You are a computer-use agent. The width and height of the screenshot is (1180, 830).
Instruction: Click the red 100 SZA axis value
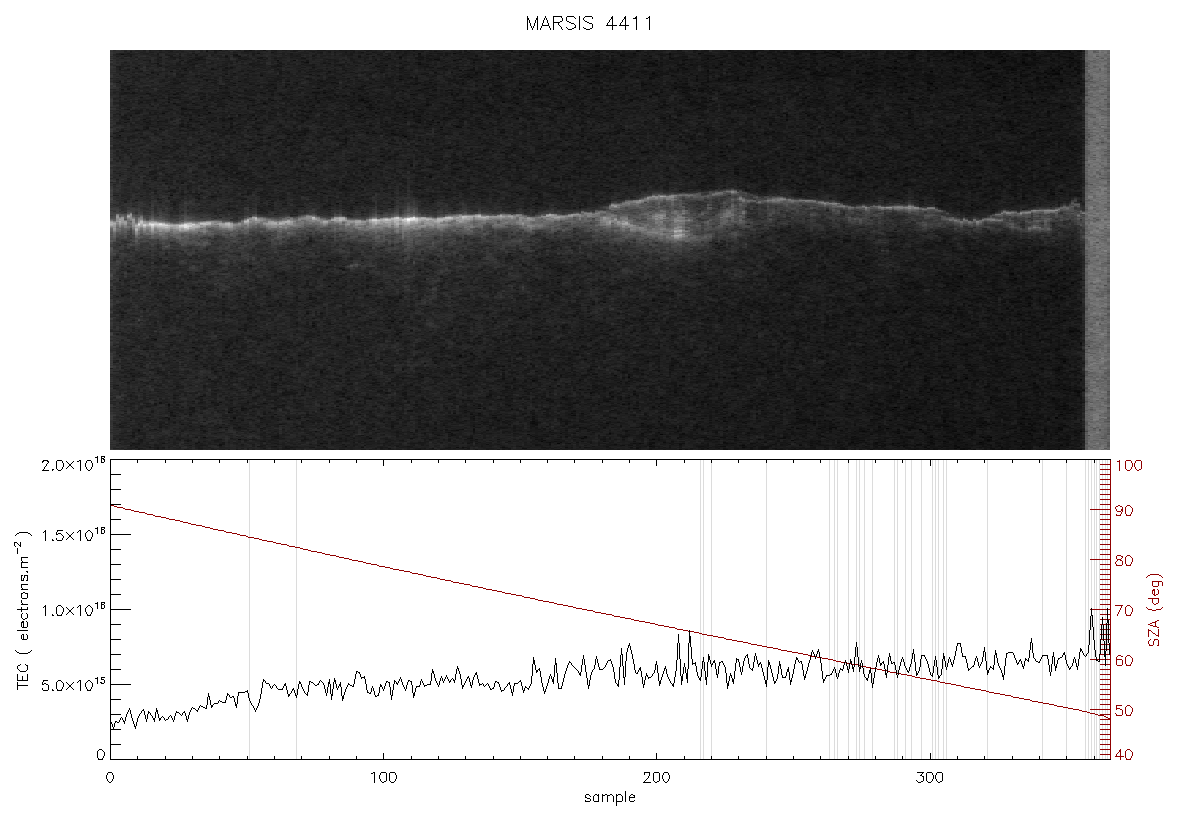pos(1129,466)
